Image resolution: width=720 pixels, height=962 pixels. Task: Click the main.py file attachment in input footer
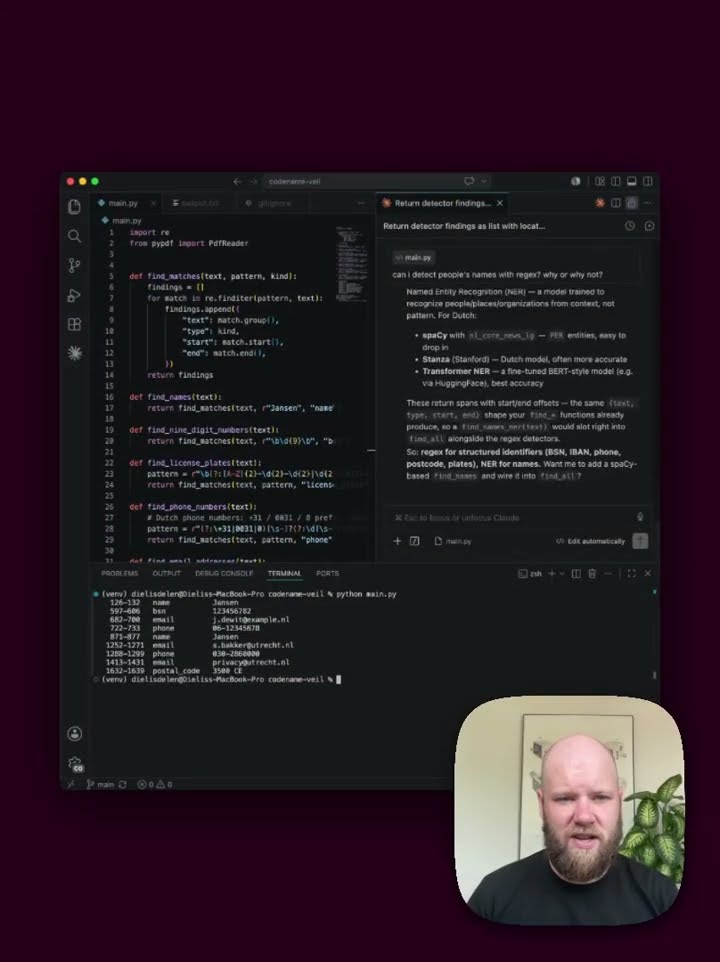(453, 541)
